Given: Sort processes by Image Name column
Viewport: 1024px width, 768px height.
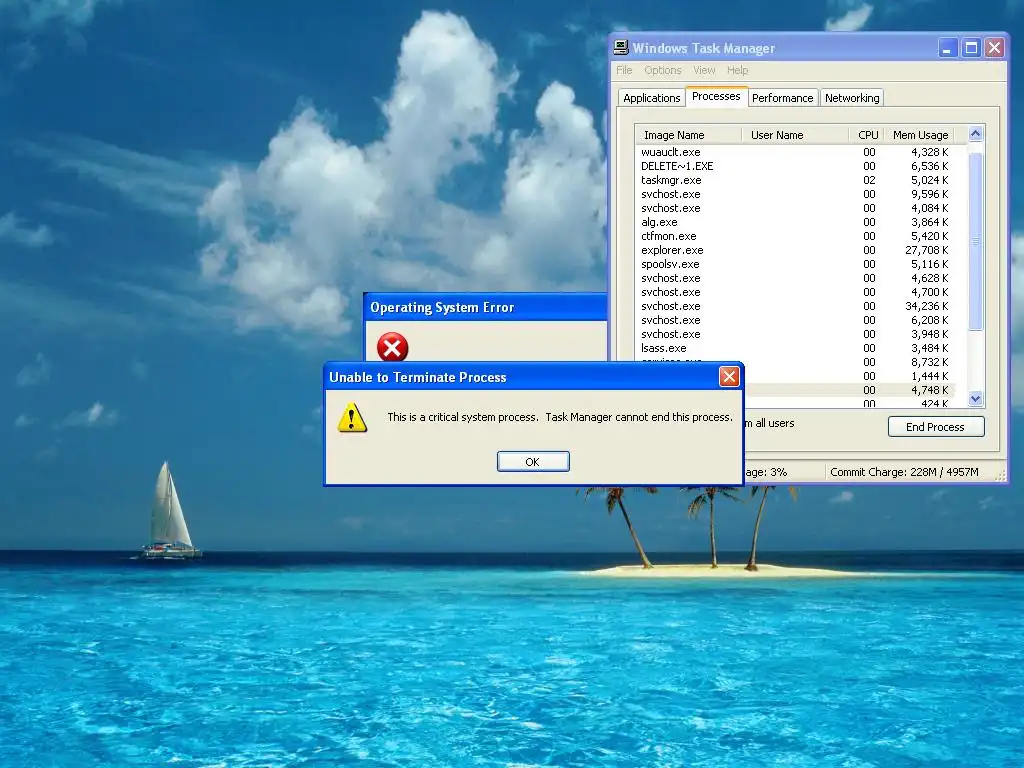Looking at the screenshot, I should click(x=688, y=135).
